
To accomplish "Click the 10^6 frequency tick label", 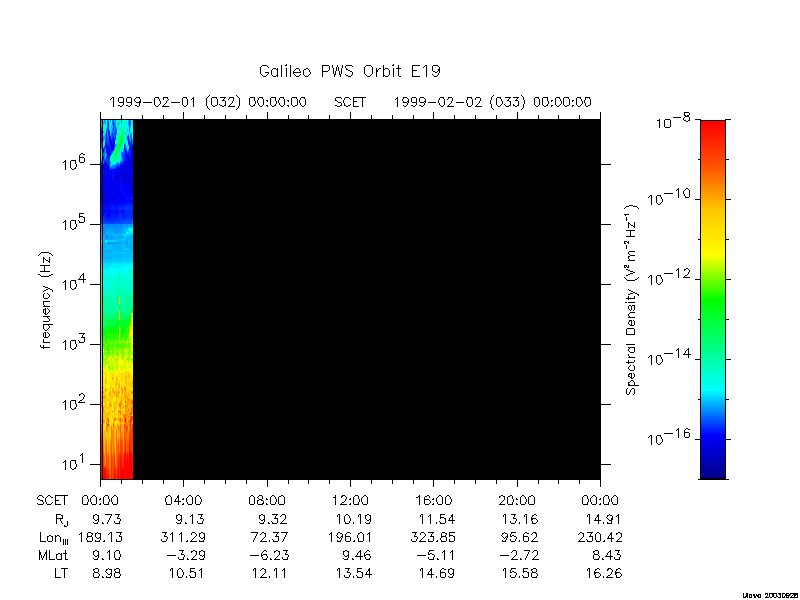I will (76, 162).
